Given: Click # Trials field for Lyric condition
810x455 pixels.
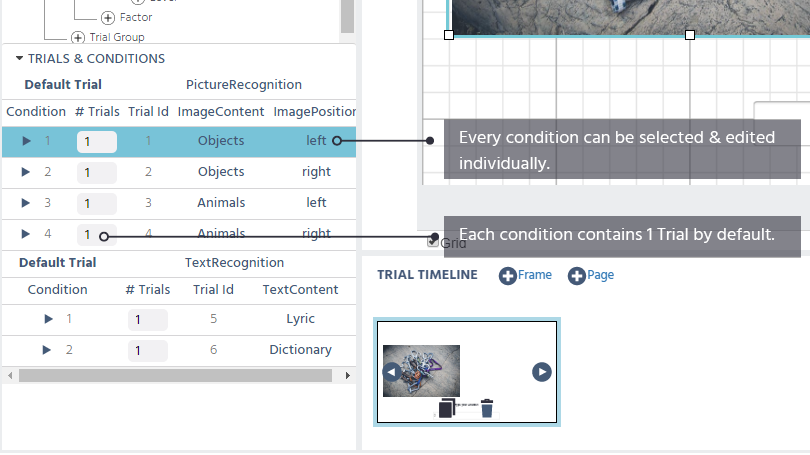Looking at the screenshot, I should 148,320.
